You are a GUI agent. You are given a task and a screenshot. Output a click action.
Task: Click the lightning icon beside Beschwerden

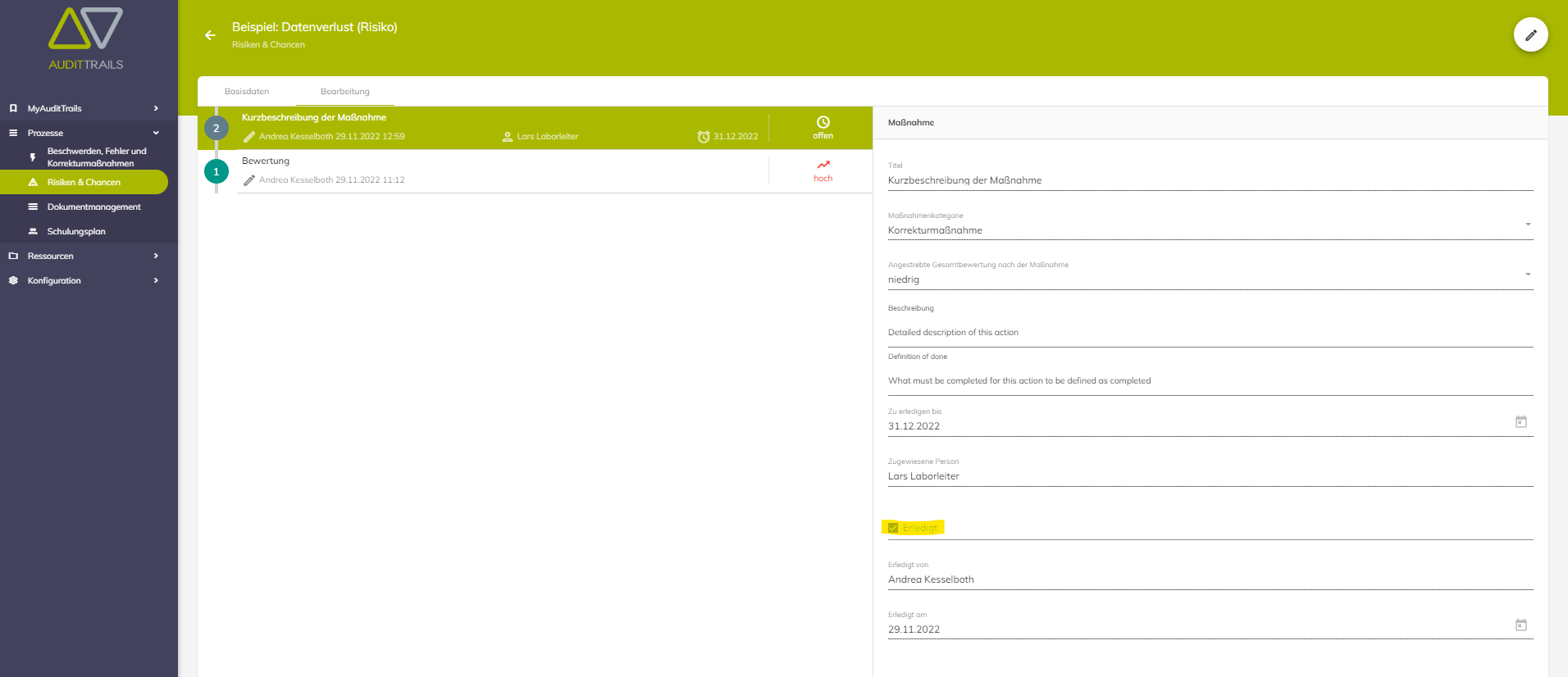pos(33,157)
